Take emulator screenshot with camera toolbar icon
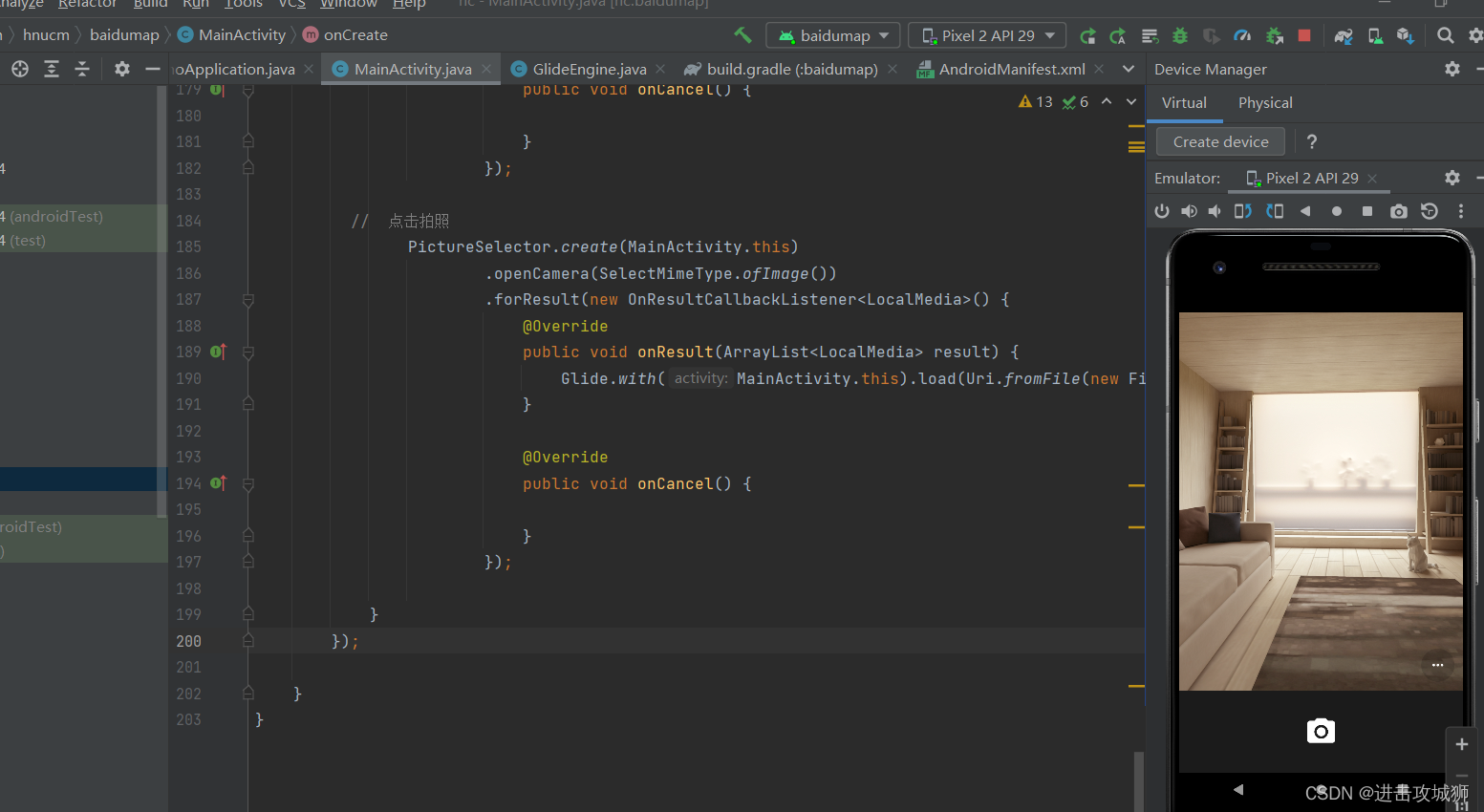This screenshot has width=1484, height=812. coord(1399,211)
